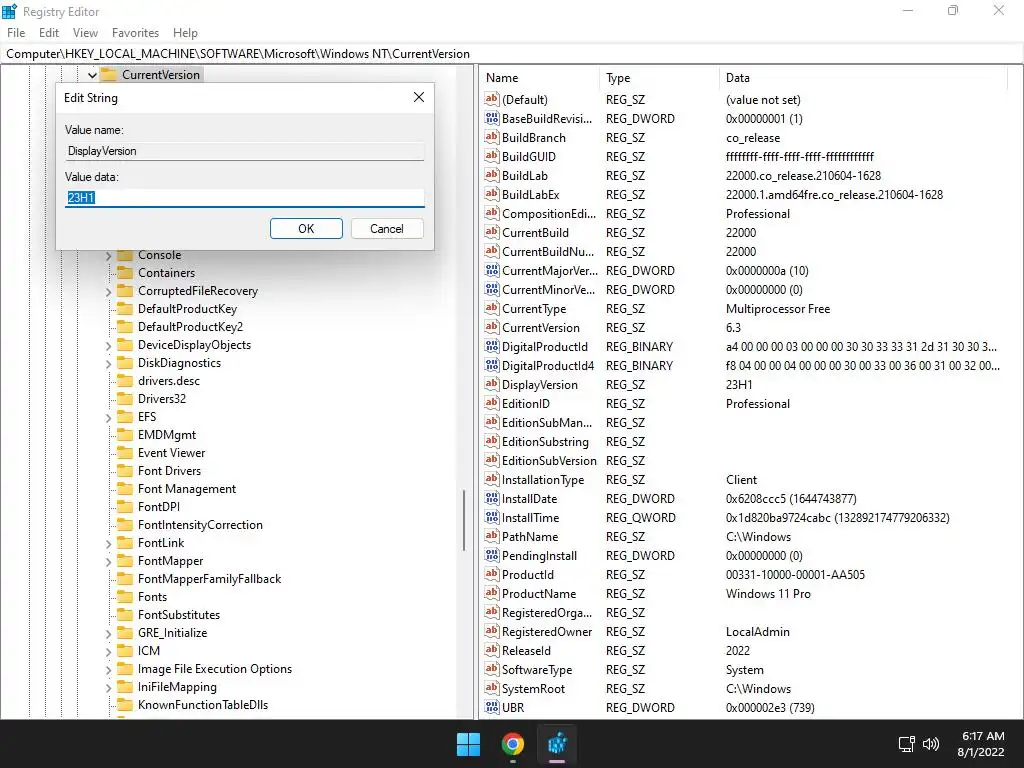Open the Favorites menu

pos(135,33)
